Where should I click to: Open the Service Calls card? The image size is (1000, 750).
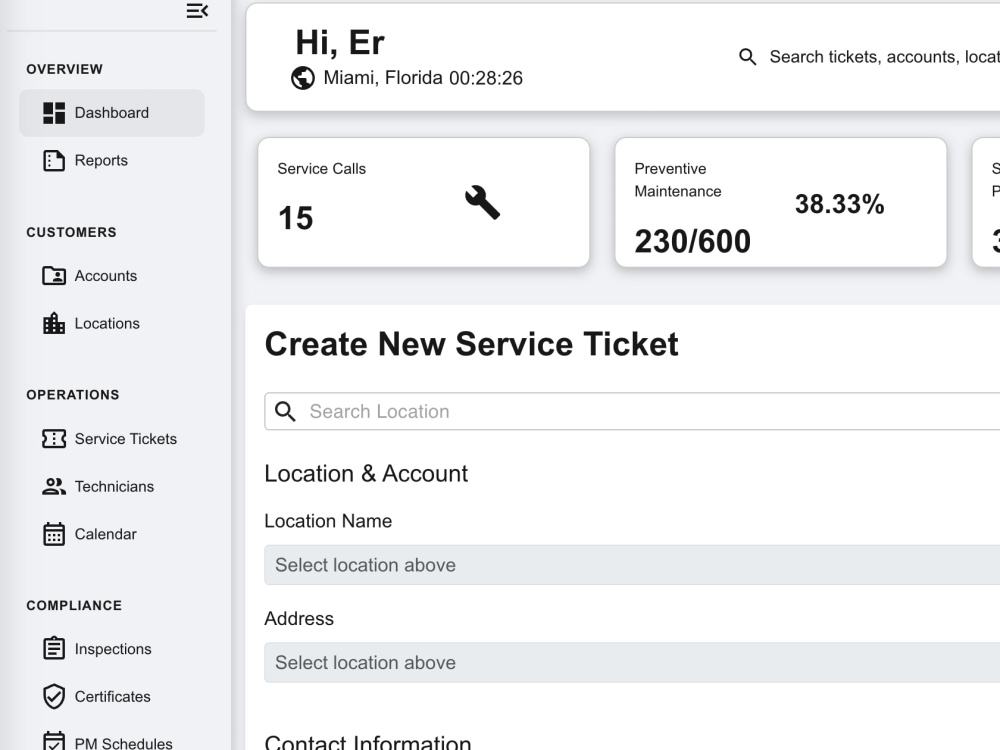[423, 202]
